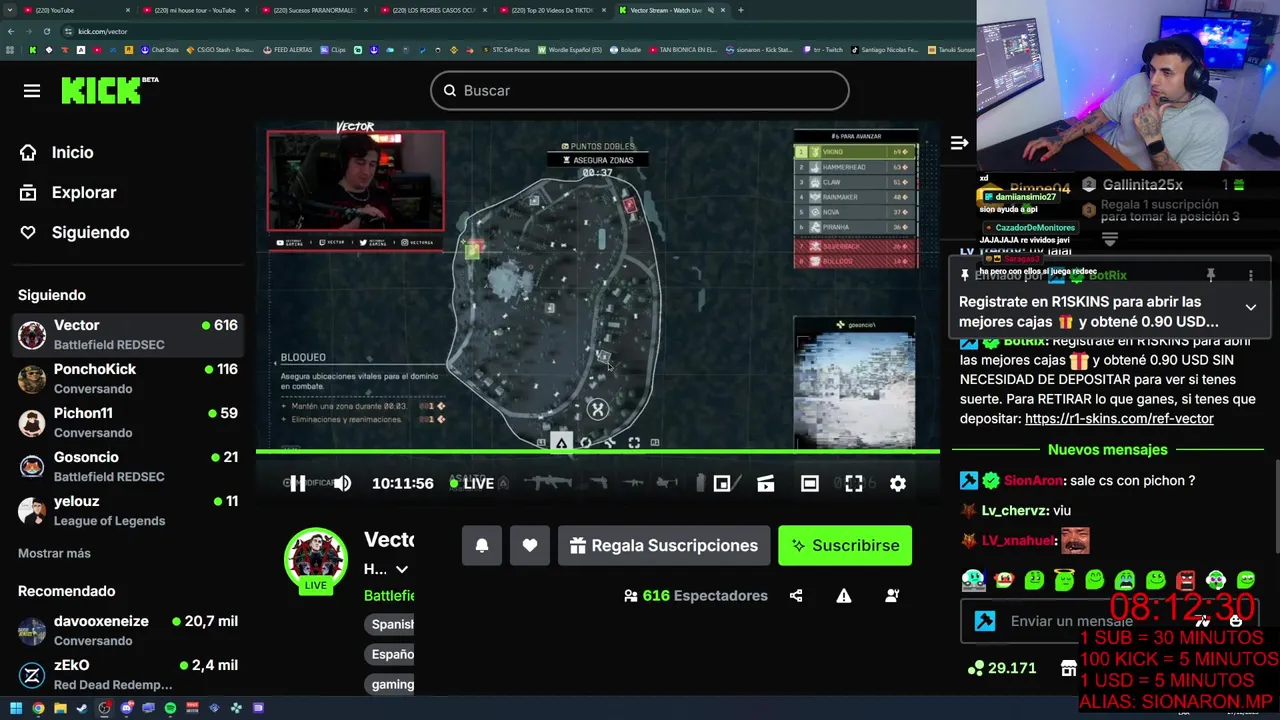
Task: Open the moderator user icon by viewers
Action: 892,596
